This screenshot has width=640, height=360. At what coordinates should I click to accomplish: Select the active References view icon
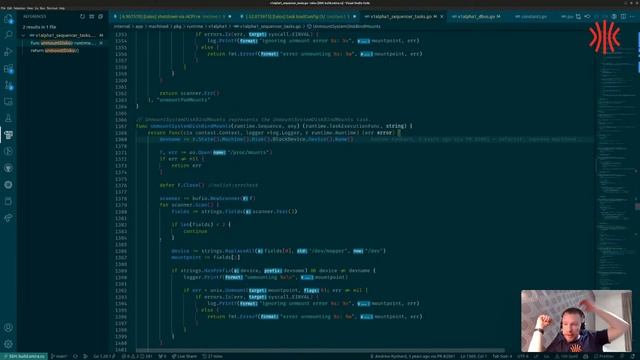(x=8, y=135)
